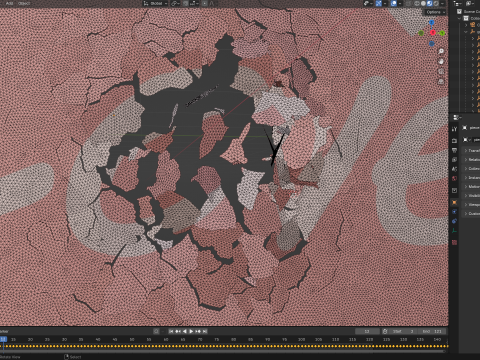Toggle perspective/orthographic grid gizmo icon
Viewport: 480px width, 360px height.
click(441, 81)
